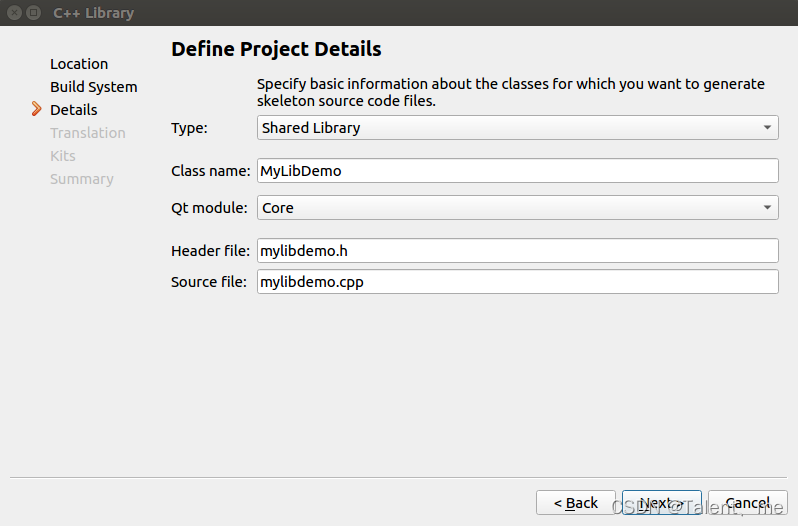This screenshot has height=526, width=798.
Task: Open the Kits step in sidebar
Action: tap(63, 156)
